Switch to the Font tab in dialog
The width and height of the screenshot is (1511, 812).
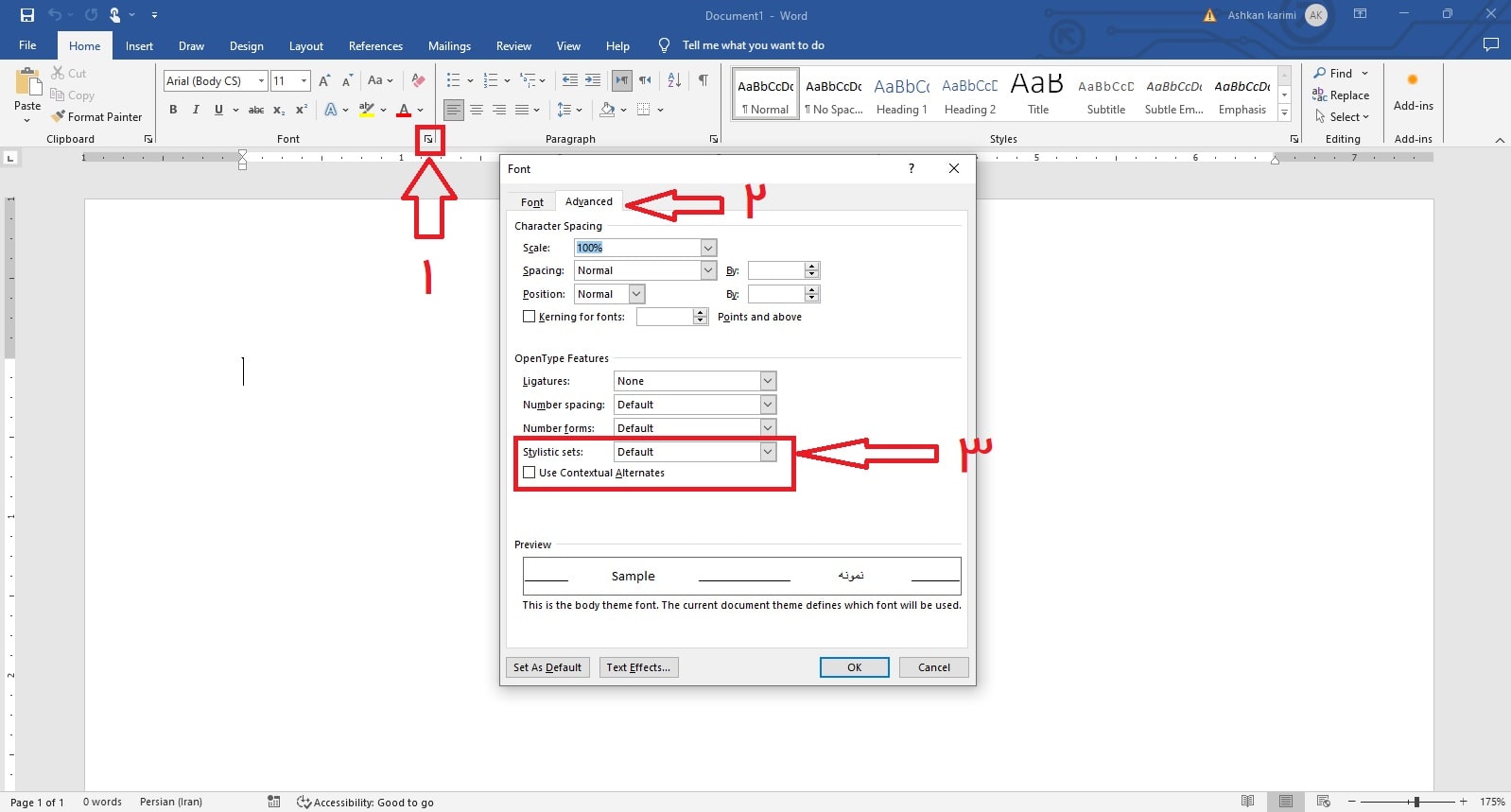[x=531, y=202]
